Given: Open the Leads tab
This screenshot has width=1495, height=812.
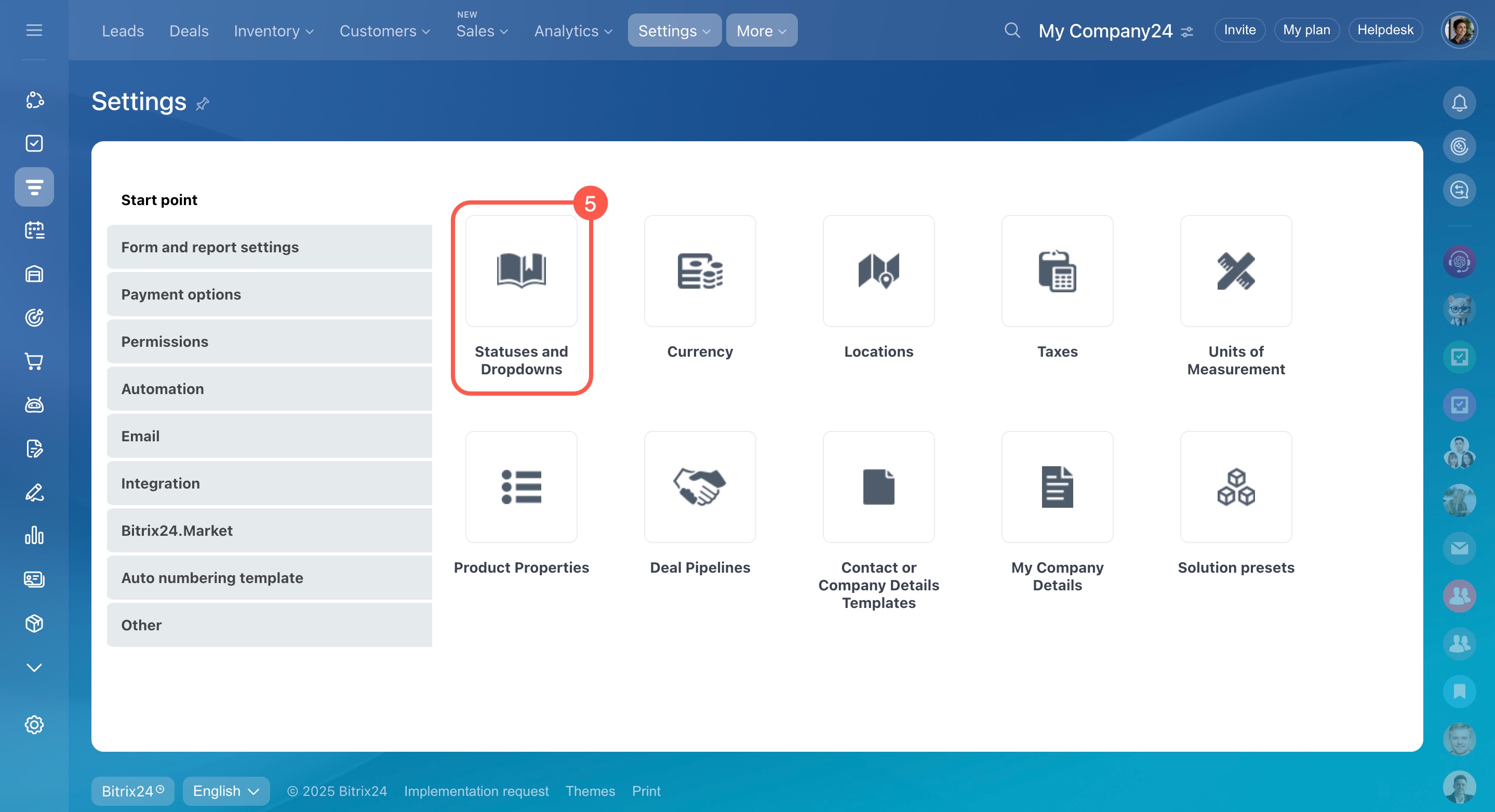Looking at the screenshot, I should click(123, 31).
